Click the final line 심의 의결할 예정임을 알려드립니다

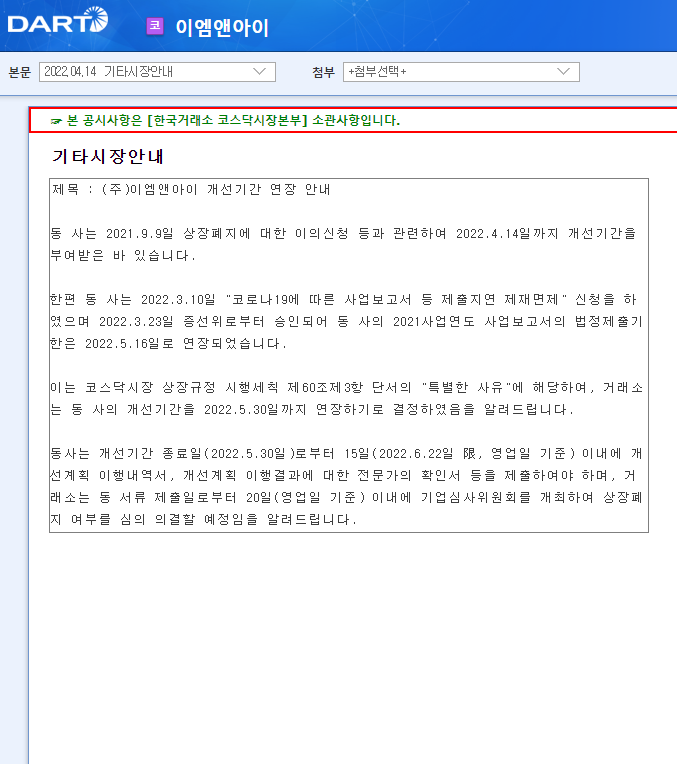[x=204, y=519]
